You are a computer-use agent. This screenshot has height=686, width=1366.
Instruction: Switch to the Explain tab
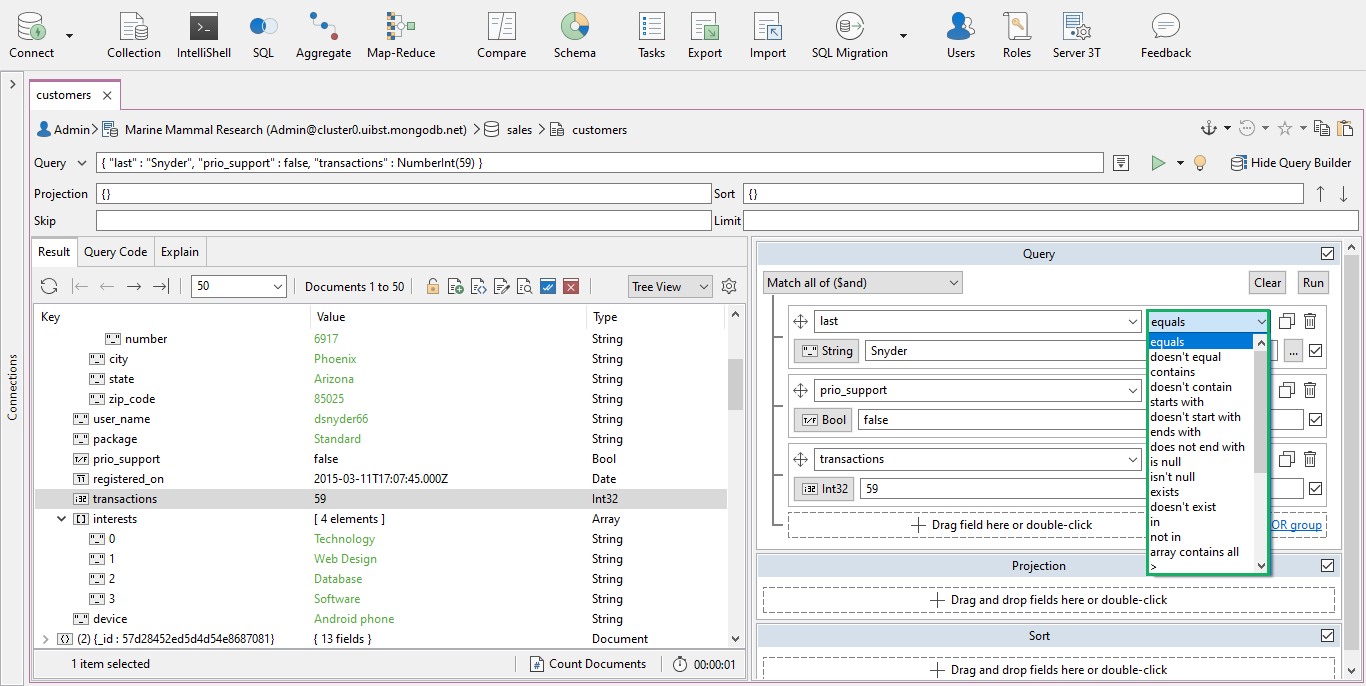tap(180, 252)
